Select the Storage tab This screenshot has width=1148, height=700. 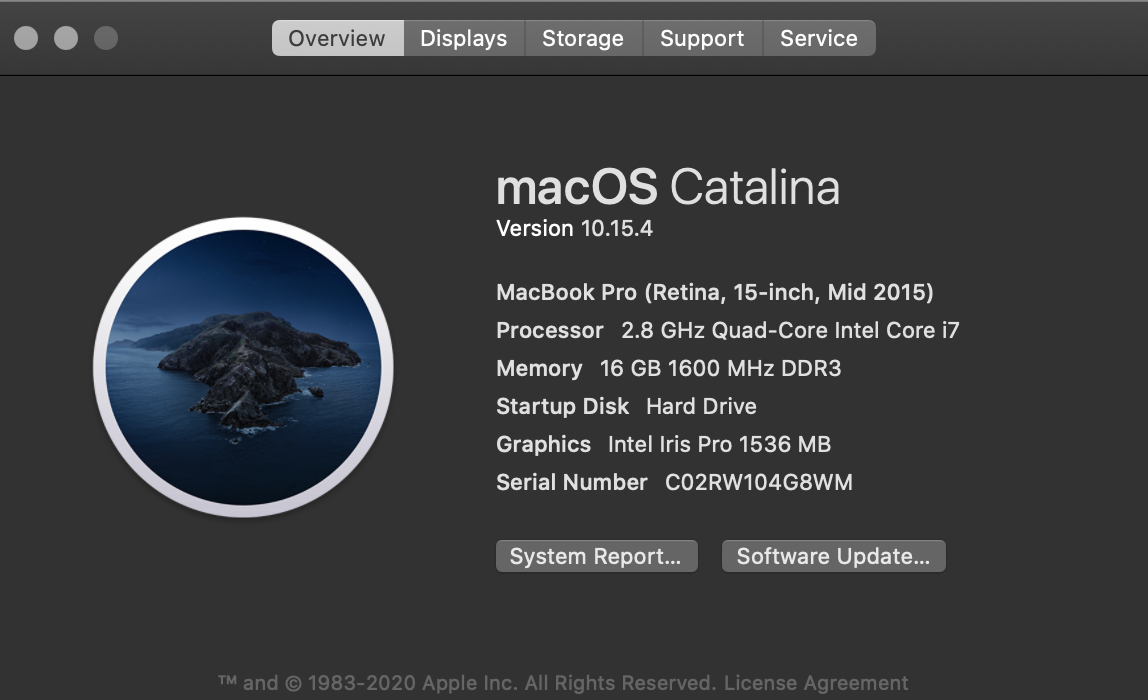583,38
